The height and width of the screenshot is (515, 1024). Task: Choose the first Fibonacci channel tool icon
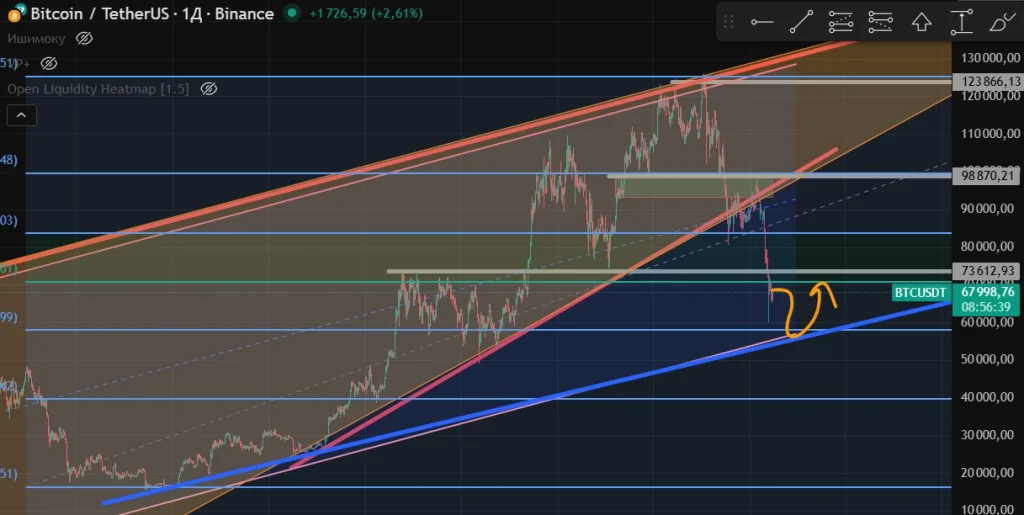pyautogui.click(x=841, y=22)
